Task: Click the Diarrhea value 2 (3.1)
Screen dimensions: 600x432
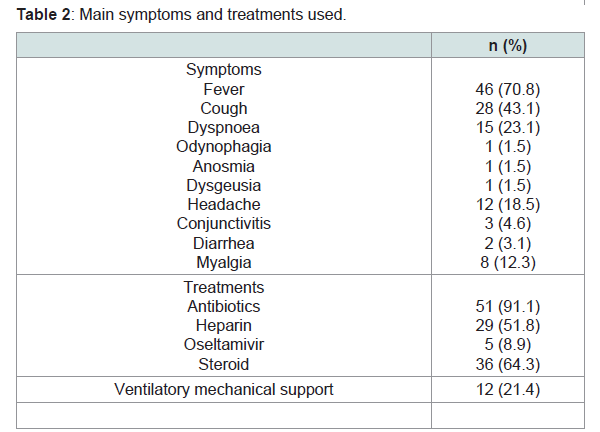Action: click(x=508, y=243)
